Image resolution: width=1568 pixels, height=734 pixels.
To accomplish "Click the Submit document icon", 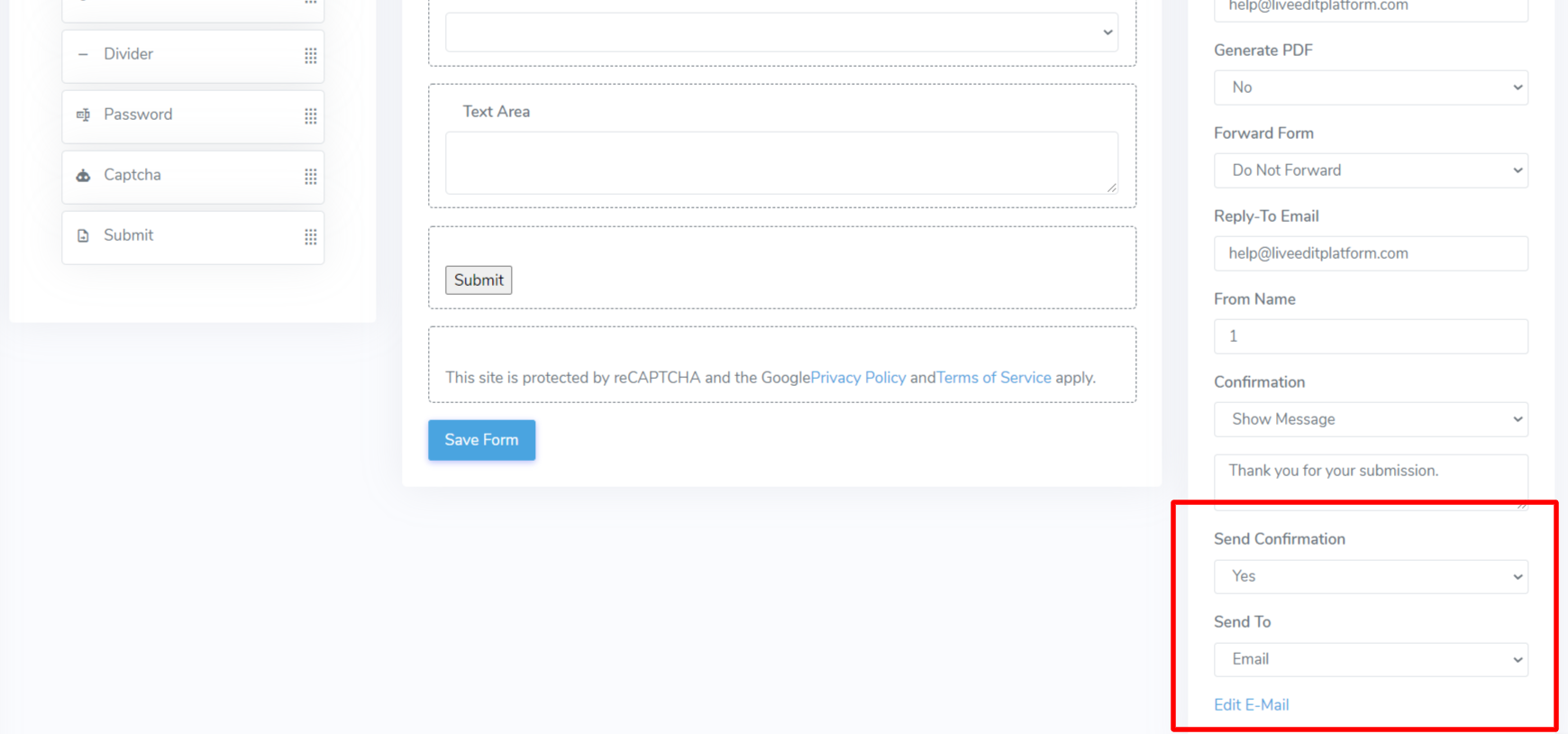I will click(x=83, y=235).
